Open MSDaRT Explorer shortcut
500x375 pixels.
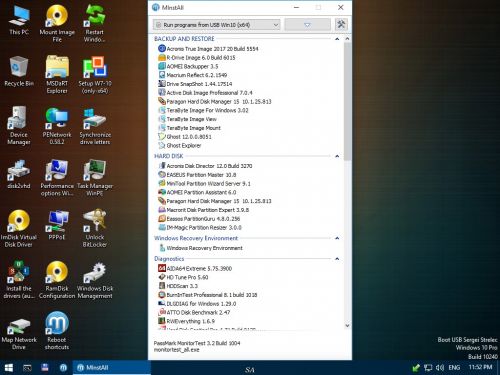(57, 75)
